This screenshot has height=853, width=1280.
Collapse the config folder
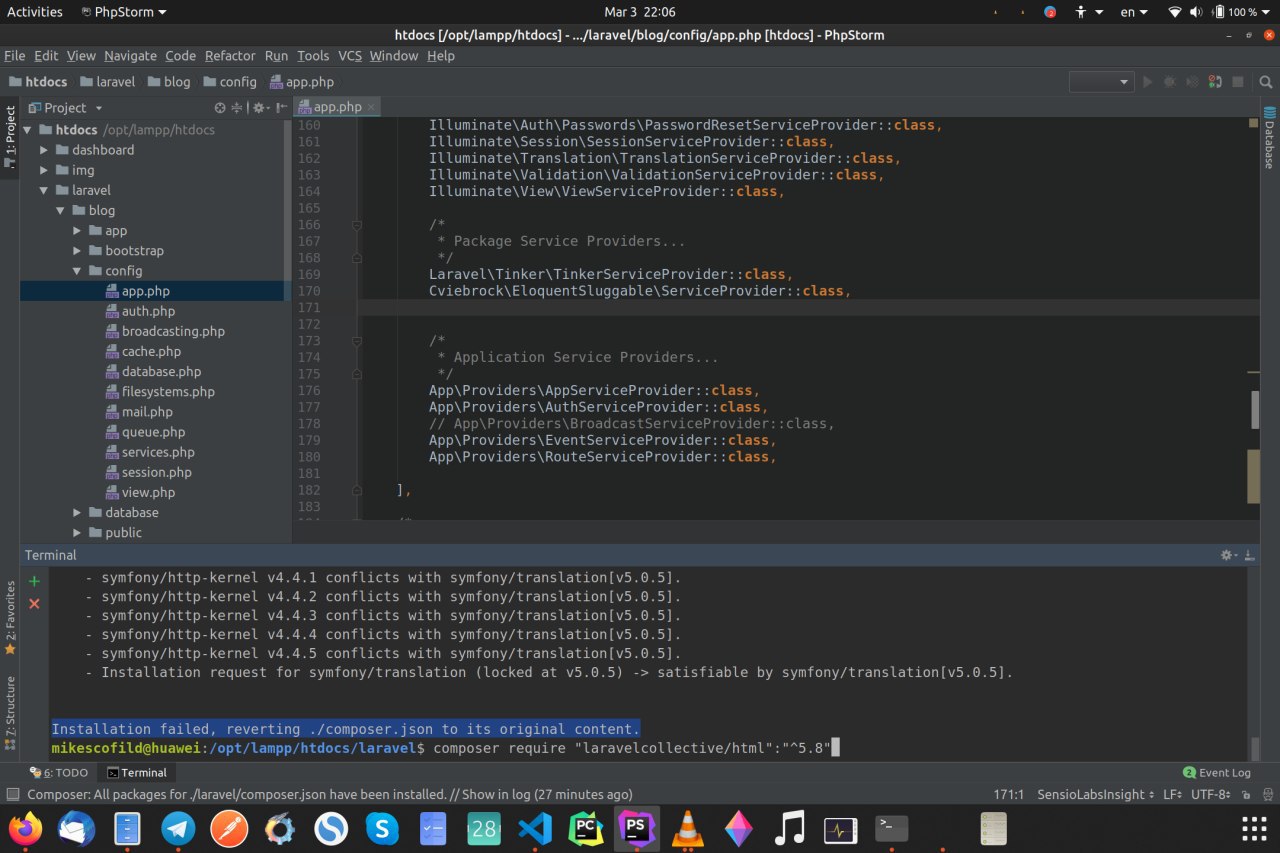point(78,271)
